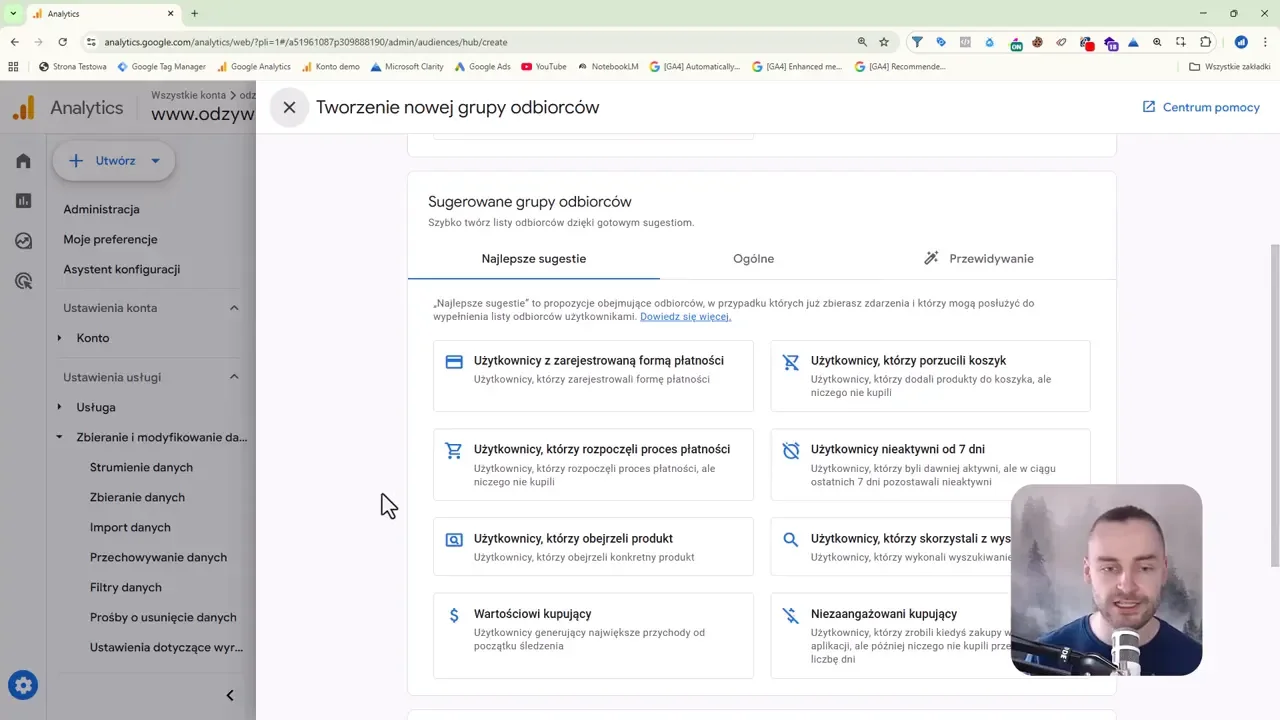Open new browser tab

pyautogui.click(x=194, y=14)
